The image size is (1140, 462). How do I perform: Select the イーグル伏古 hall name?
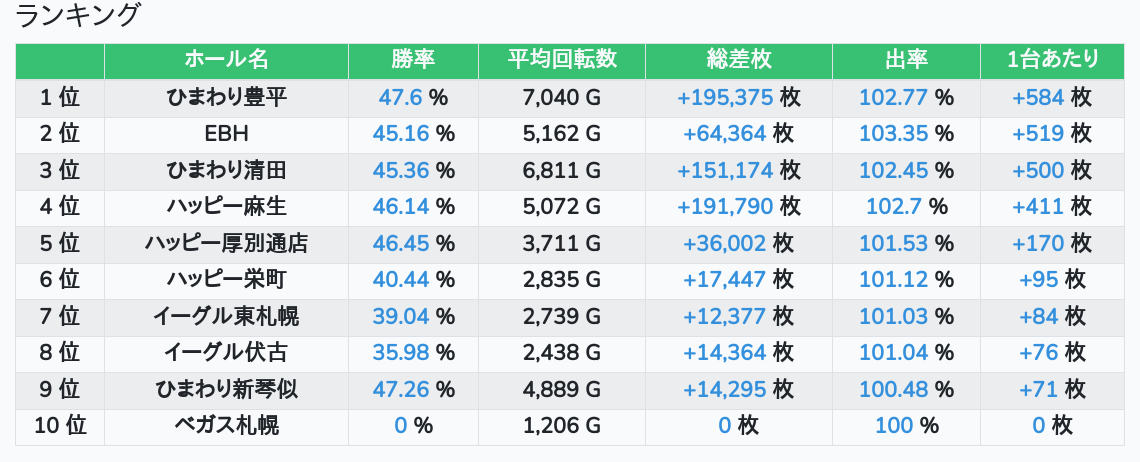point(226,353)
